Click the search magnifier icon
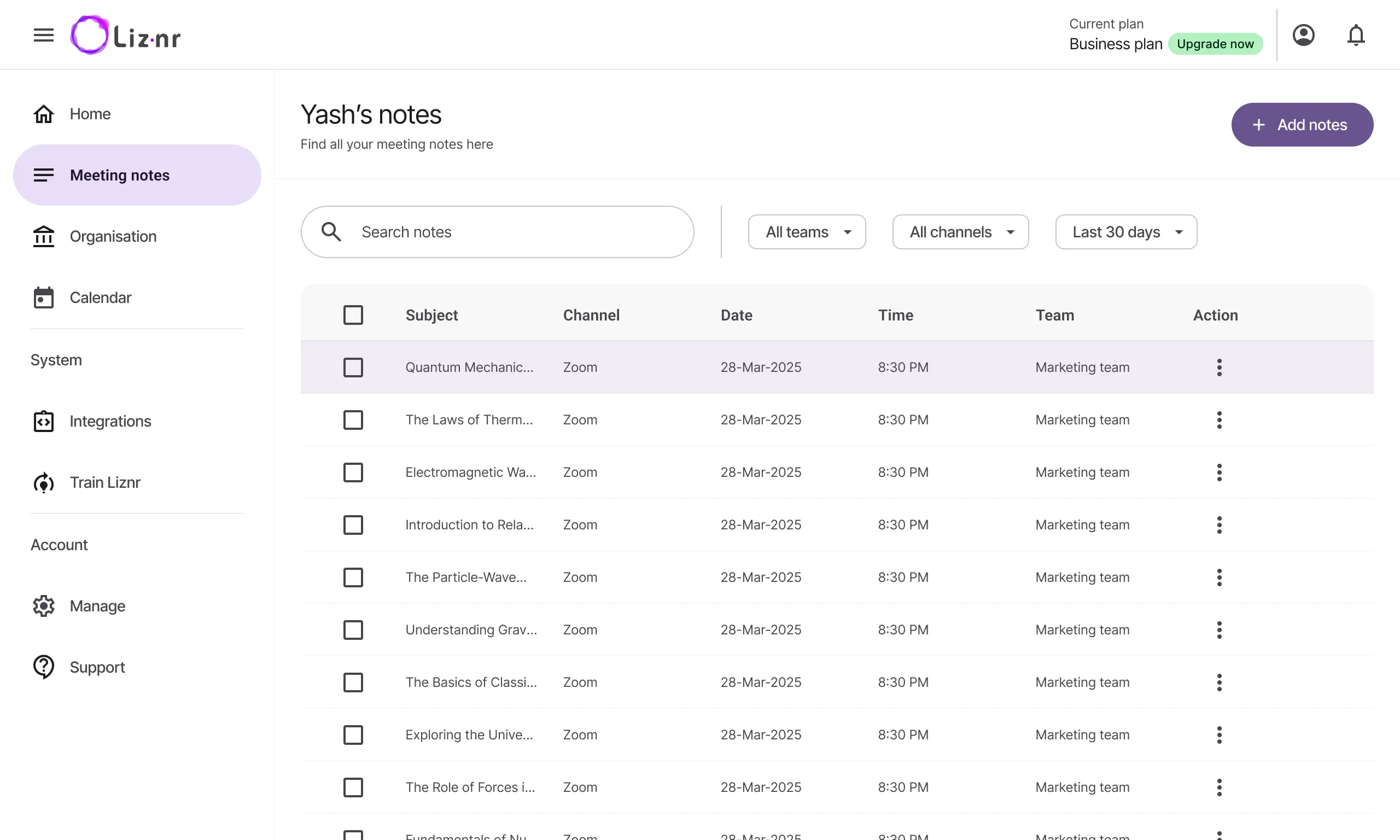Image resolution: width=1400 pixels, height=840 pixels. 331,231
